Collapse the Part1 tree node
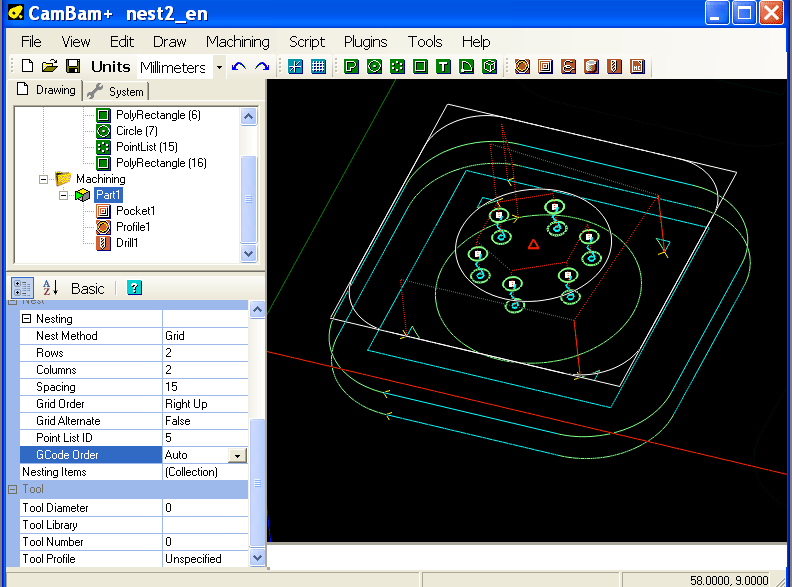 [65, 195]
